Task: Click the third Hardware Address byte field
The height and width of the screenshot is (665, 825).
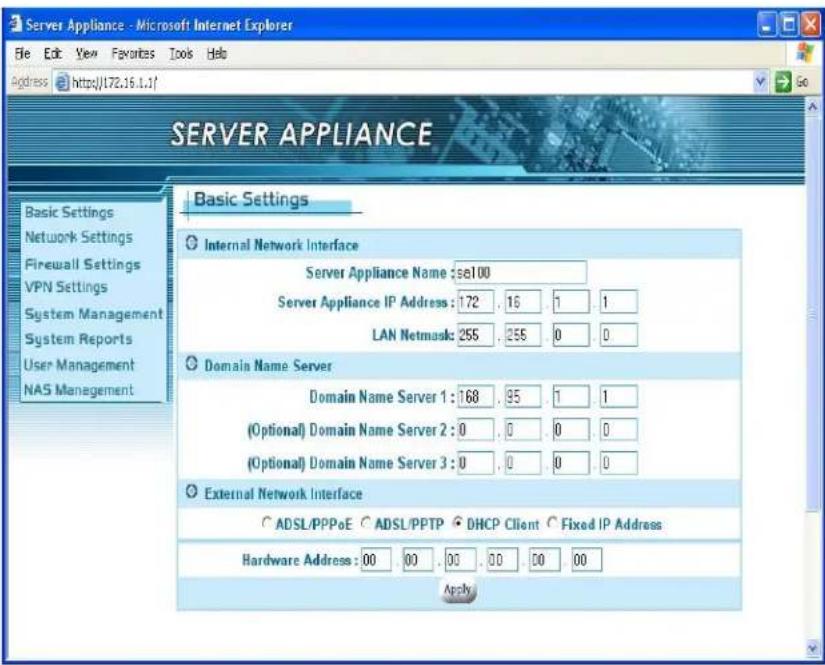Action: click(460, 559)
